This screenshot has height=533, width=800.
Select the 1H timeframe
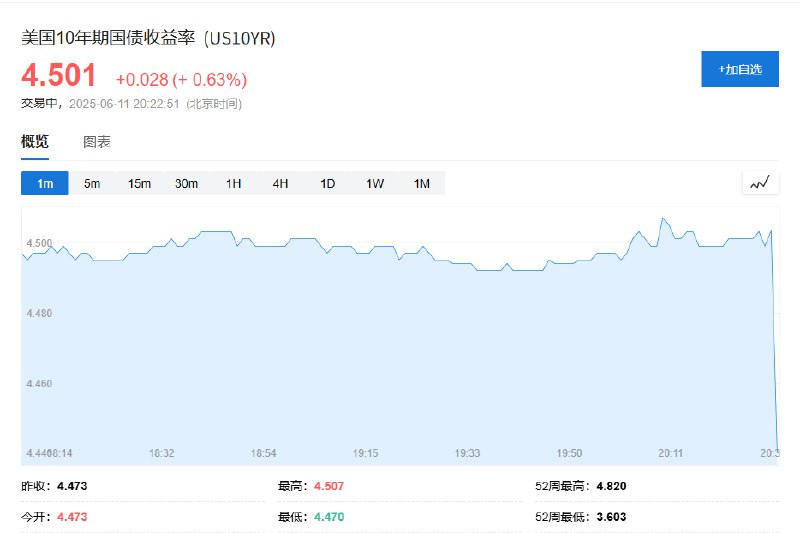click(x=233, y=183)
